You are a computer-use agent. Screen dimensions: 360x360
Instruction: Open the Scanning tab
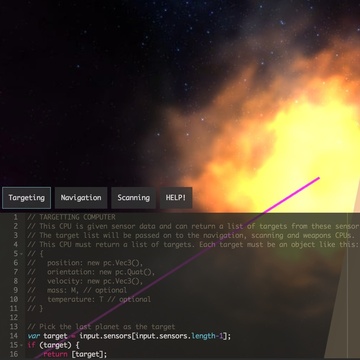coord(133,198)
